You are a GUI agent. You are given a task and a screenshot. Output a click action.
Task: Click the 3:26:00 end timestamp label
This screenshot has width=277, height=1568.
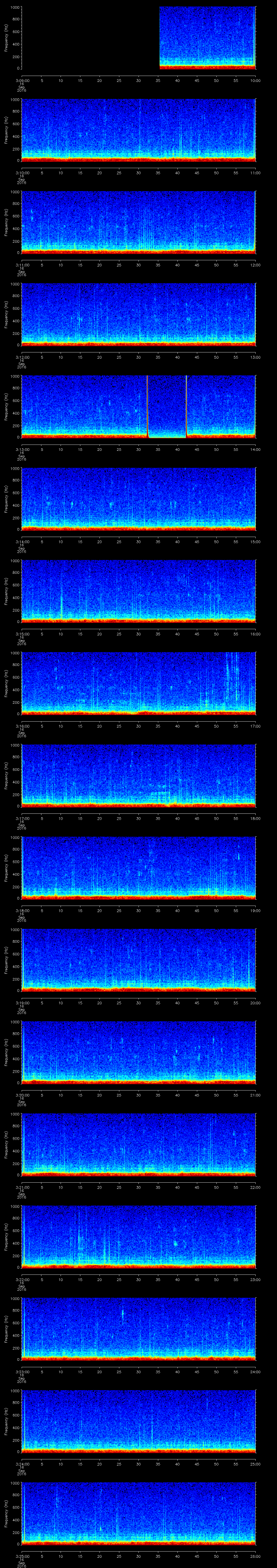point(255,1556)
